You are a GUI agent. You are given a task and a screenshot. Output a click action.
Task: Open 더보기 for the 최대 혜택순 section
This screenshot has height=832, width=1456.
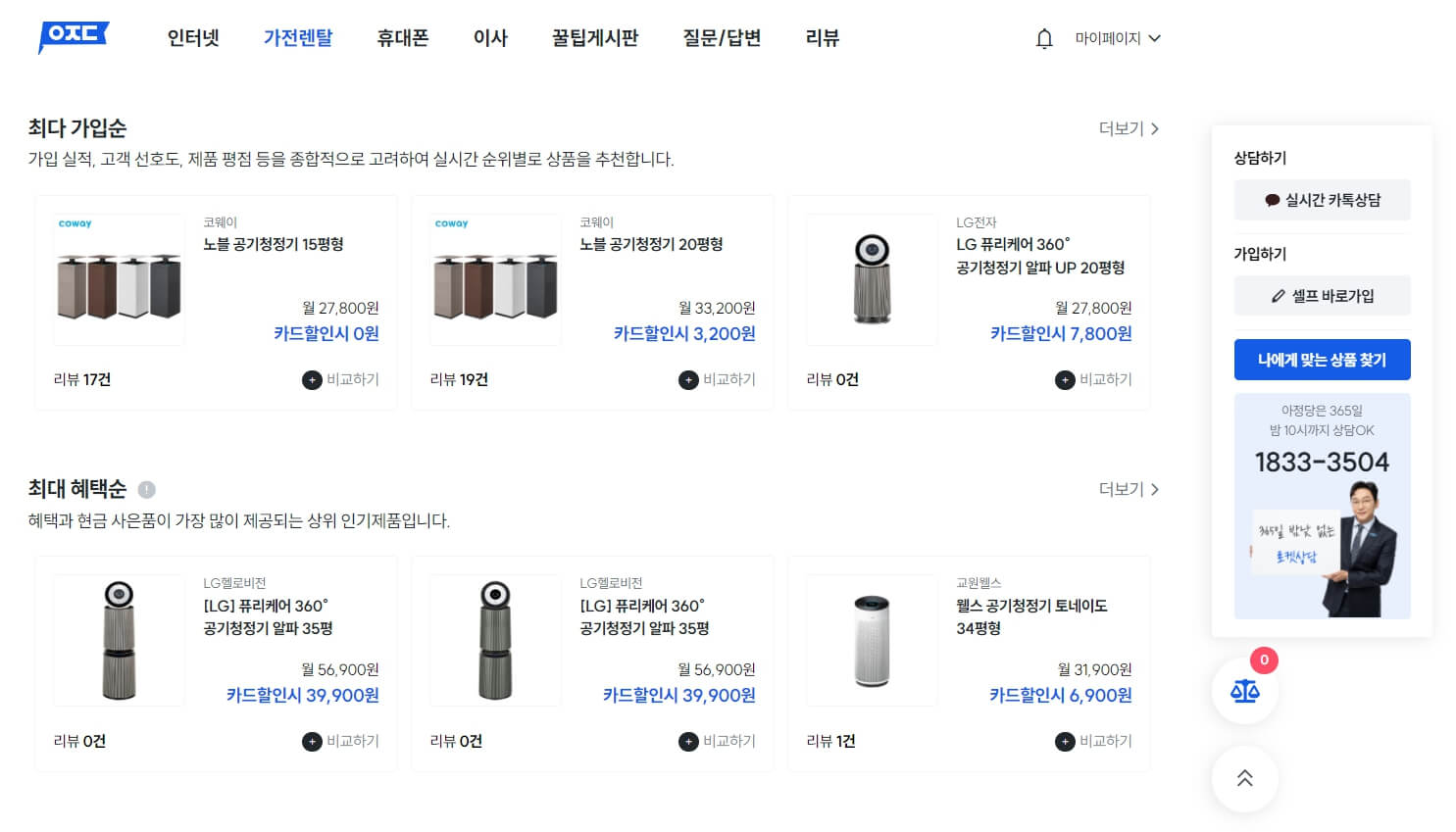coord(1127,488)
